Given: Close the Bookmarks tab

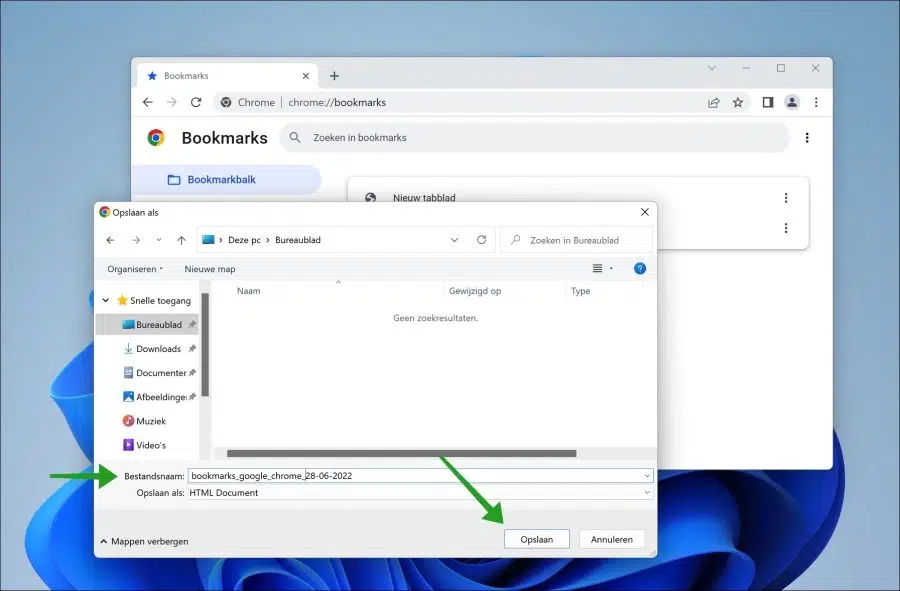Looking at the screenshot, I should point(305,76).
